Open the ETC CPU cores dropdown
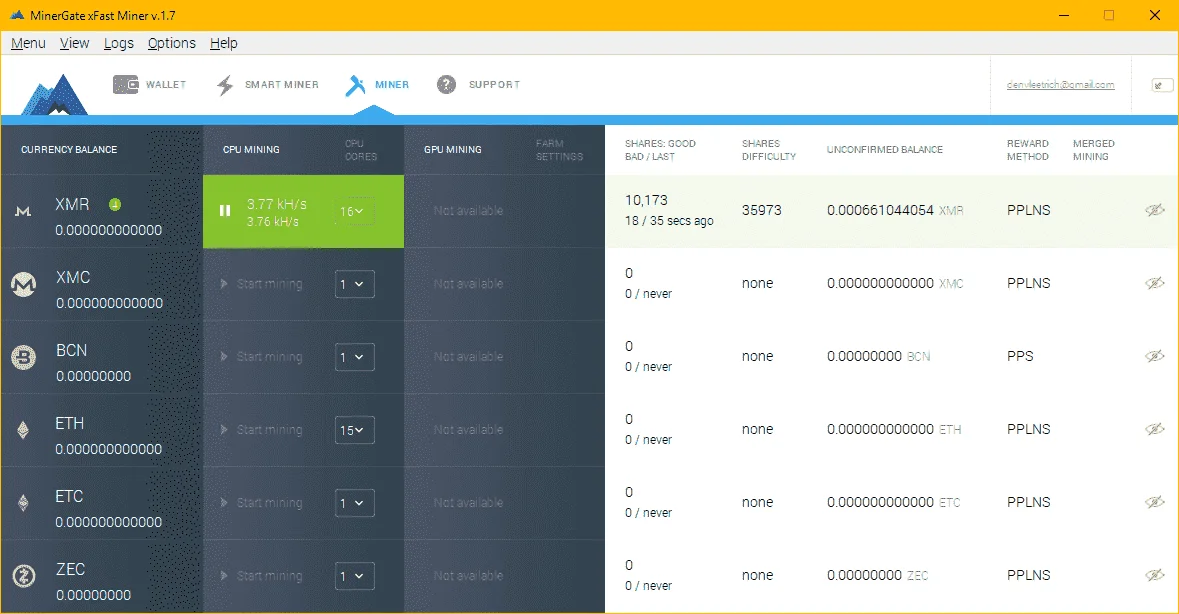This screenshot has height=614, width=1179. coord(354,503)
